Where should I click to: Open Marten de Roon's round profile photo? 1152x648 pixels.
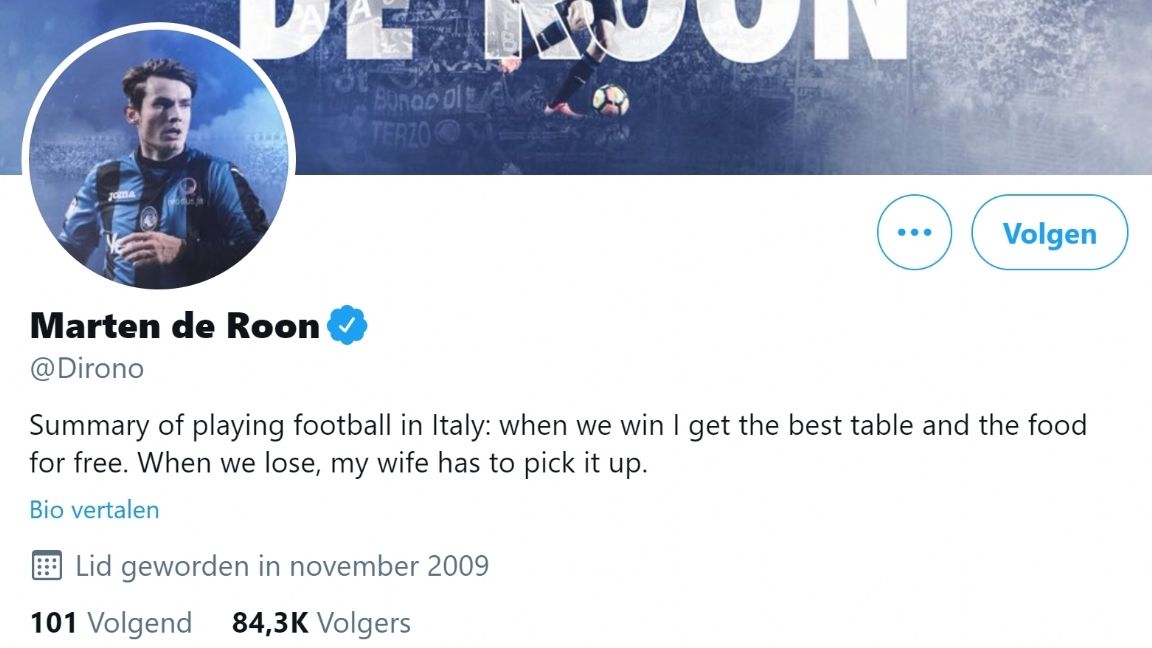point(158,160)
